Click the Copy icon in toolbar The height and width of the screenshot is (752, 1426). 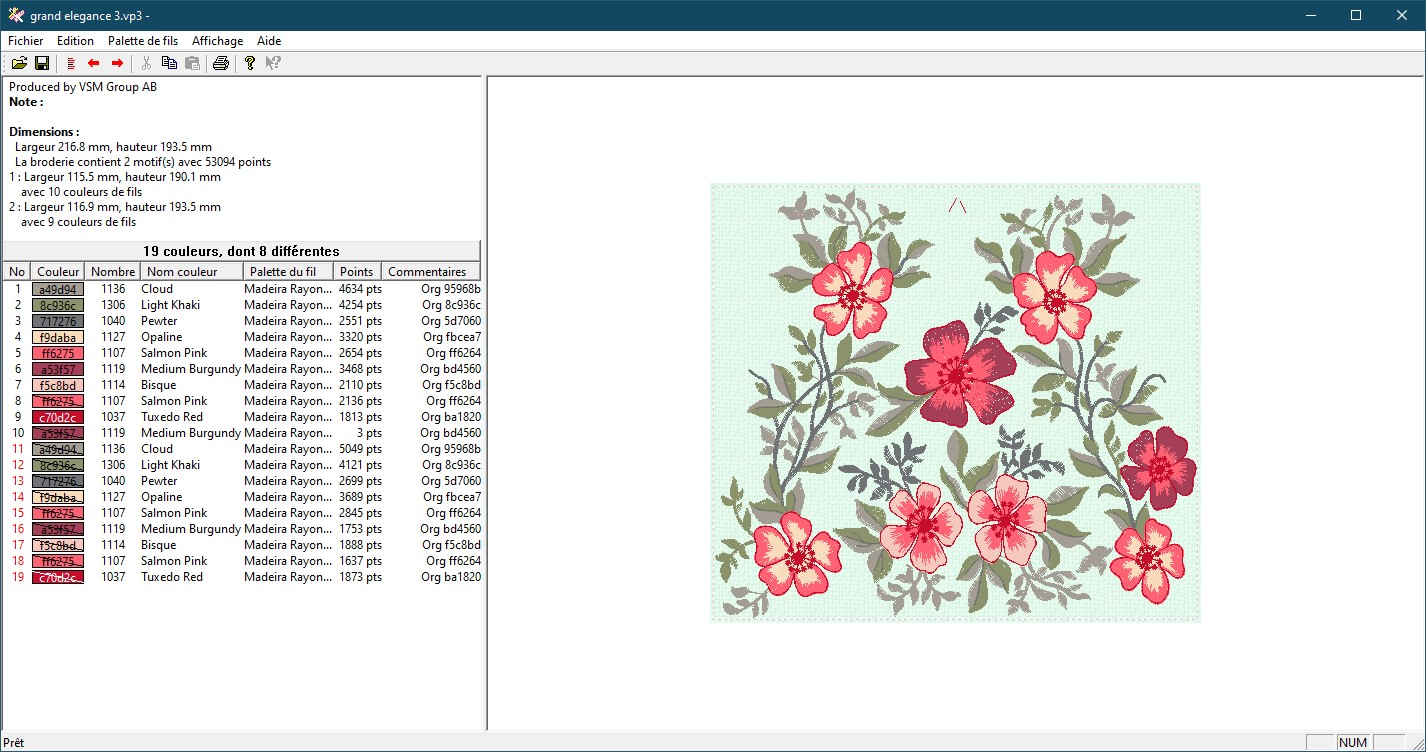tap(169, 63)
